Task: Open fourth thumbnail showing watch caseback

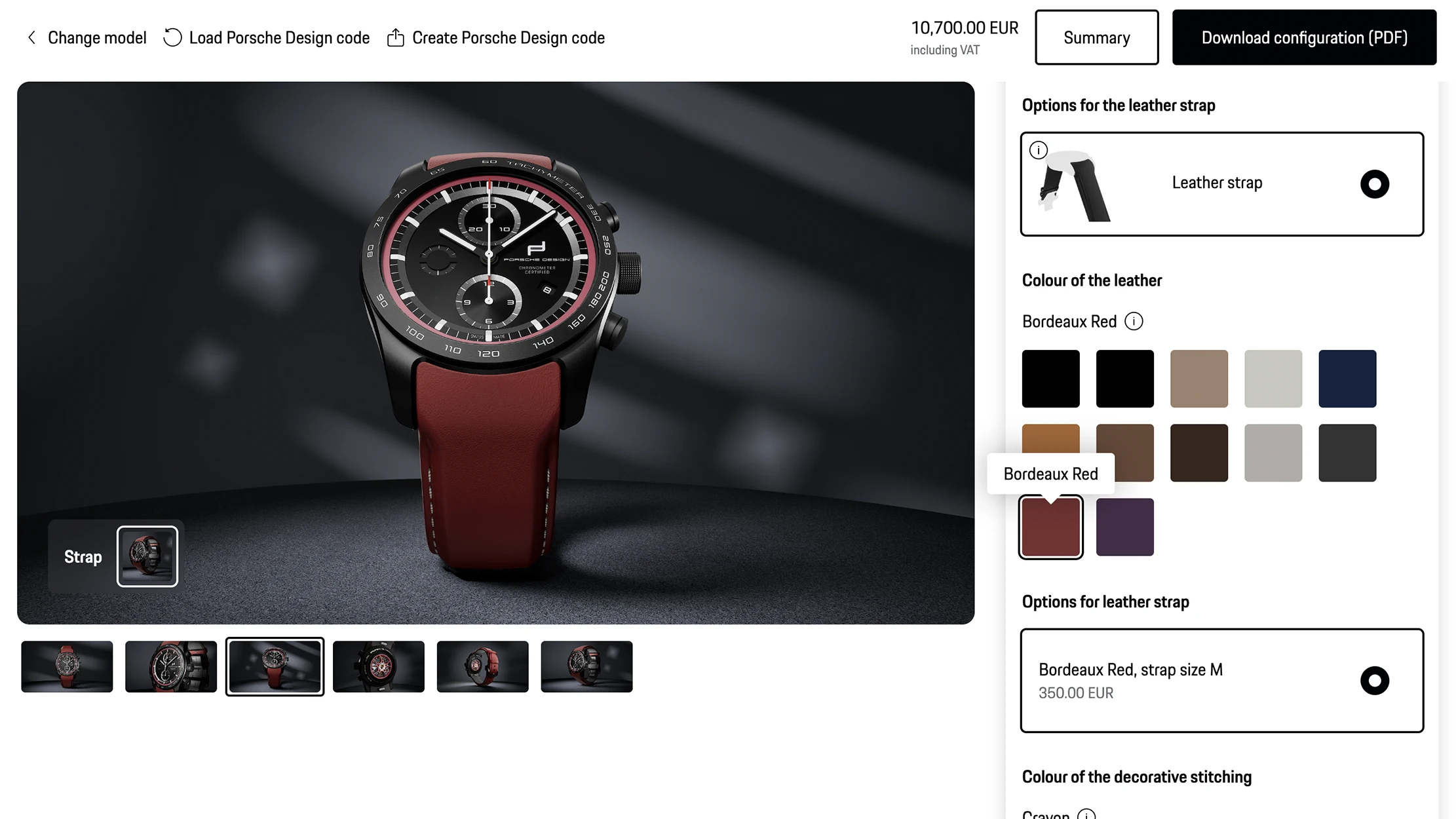Action: 379,666
